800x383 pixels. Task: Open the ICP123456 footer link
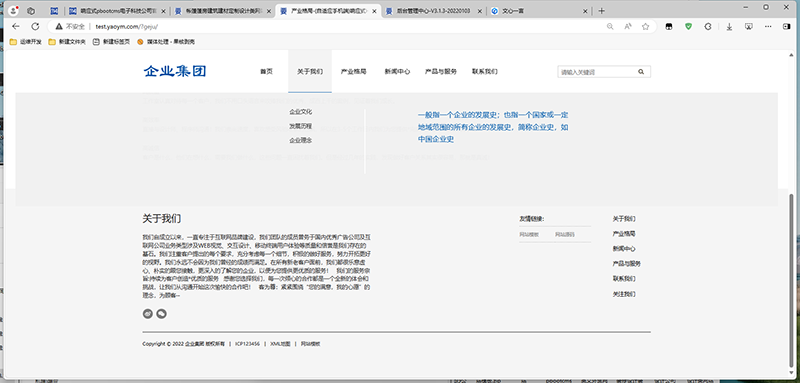247,344
